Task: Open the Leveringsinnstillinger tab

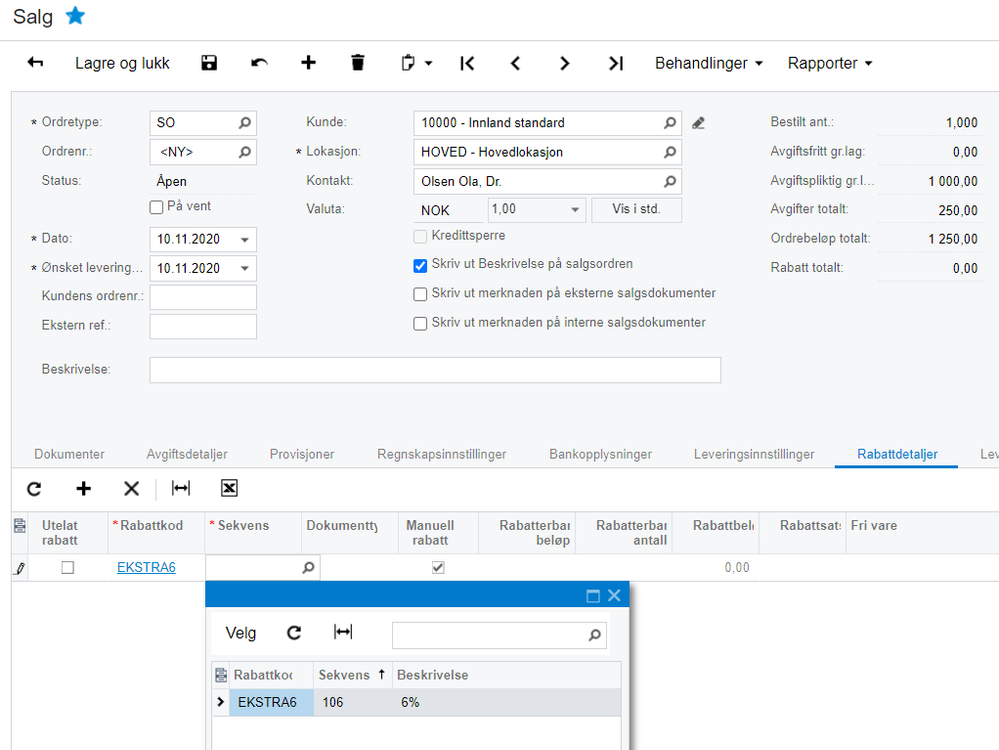Action: pyautogui.click(x=753, y=454)
